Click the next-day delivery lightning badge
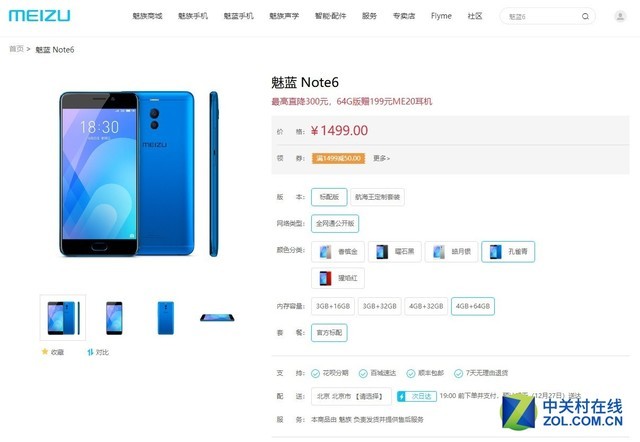Image resolution: width=640 pixels, height=442 pixels. coord(402,396)
